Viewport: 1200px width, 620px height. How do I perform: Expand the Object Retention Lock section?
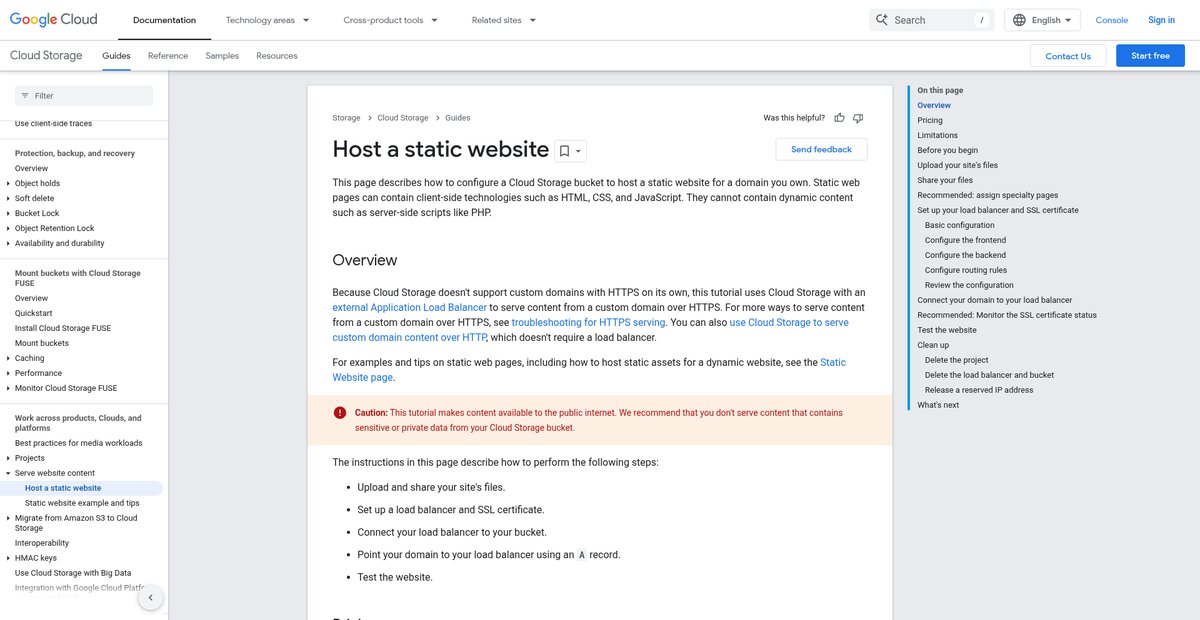click(x=9, y=229)
